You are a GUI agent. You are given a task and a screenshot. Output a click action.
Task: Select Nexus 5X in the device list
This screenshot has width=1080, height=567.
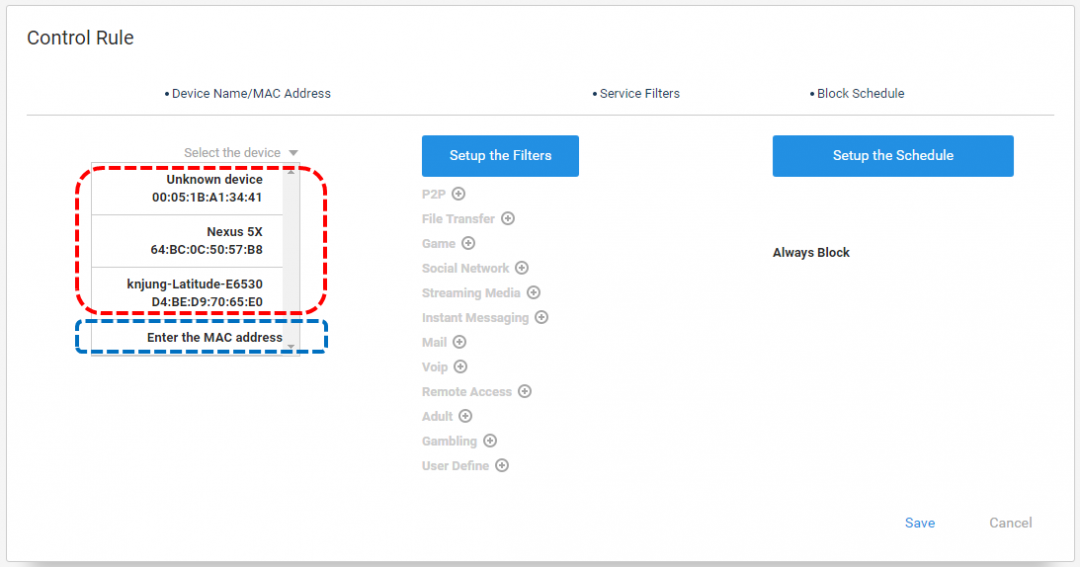point(187,240)
